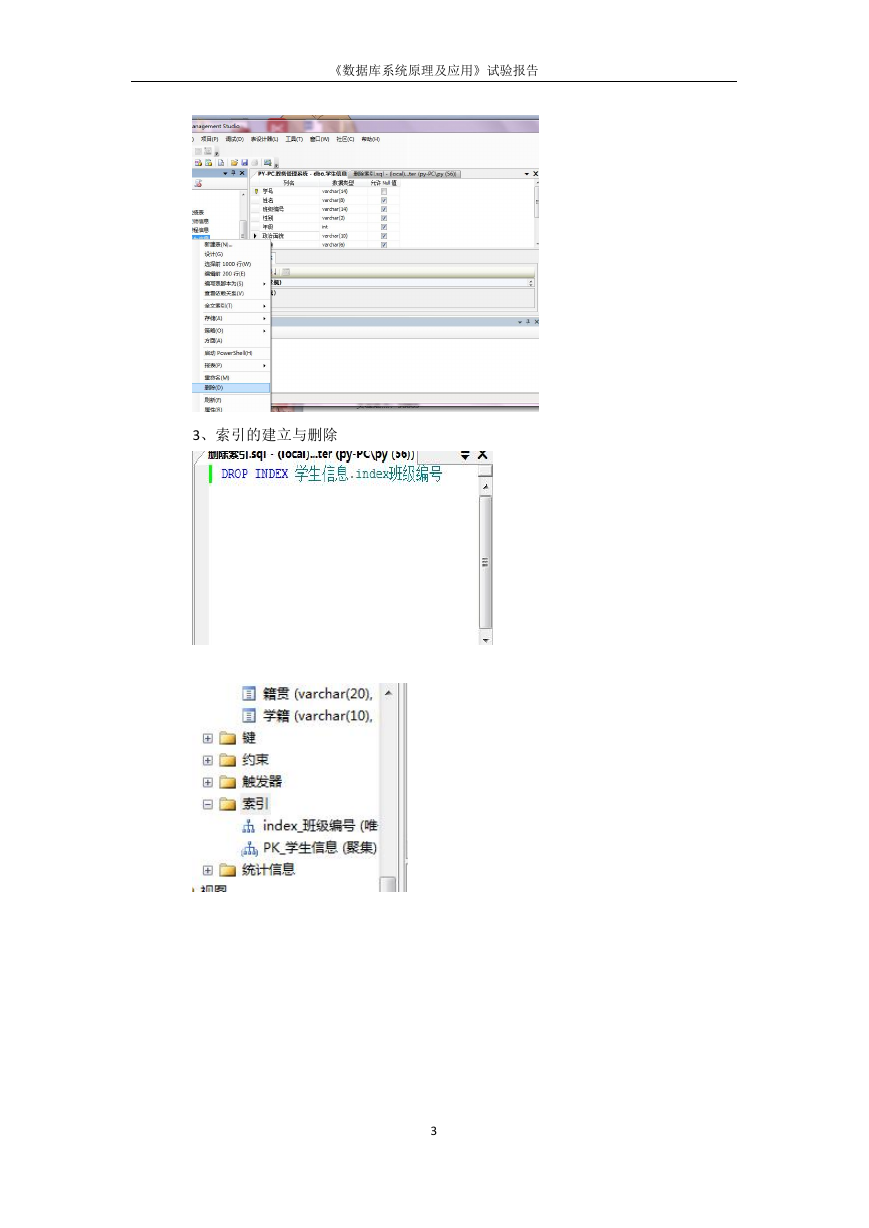Image resolution: width=869 pixels, height=1228 pixels.
Task: Close the 删除索引.sql query window
Action: point(482,454)
